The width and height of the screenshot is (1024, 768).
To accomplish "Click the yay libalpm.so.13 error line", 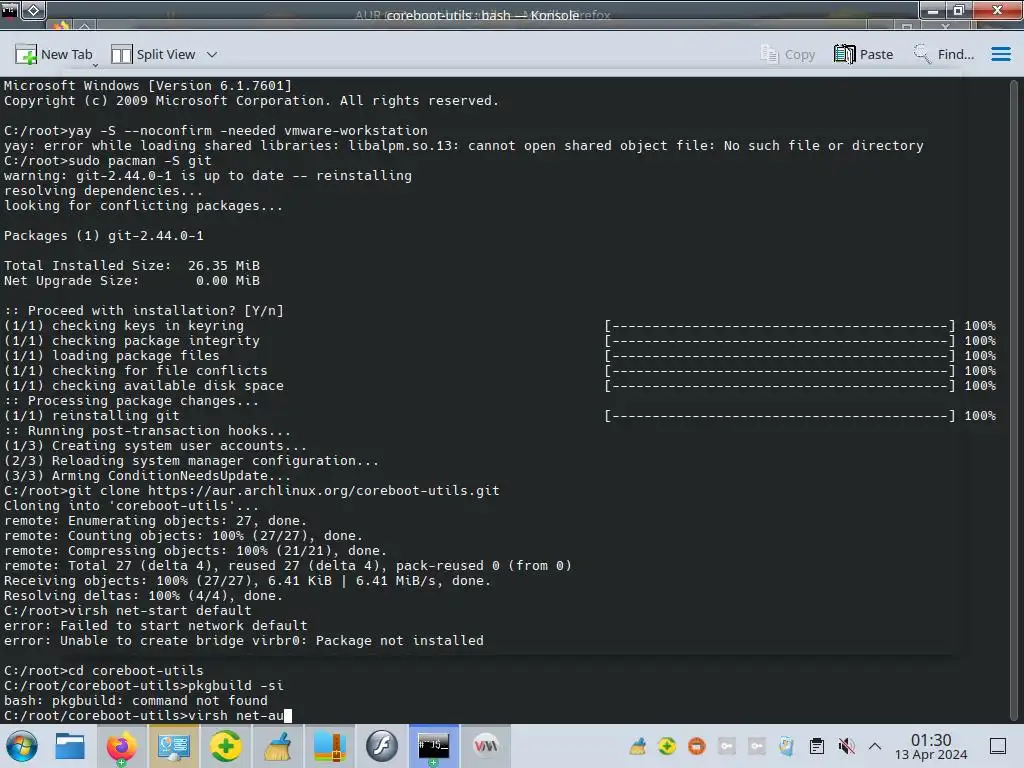I will (464, 145).
